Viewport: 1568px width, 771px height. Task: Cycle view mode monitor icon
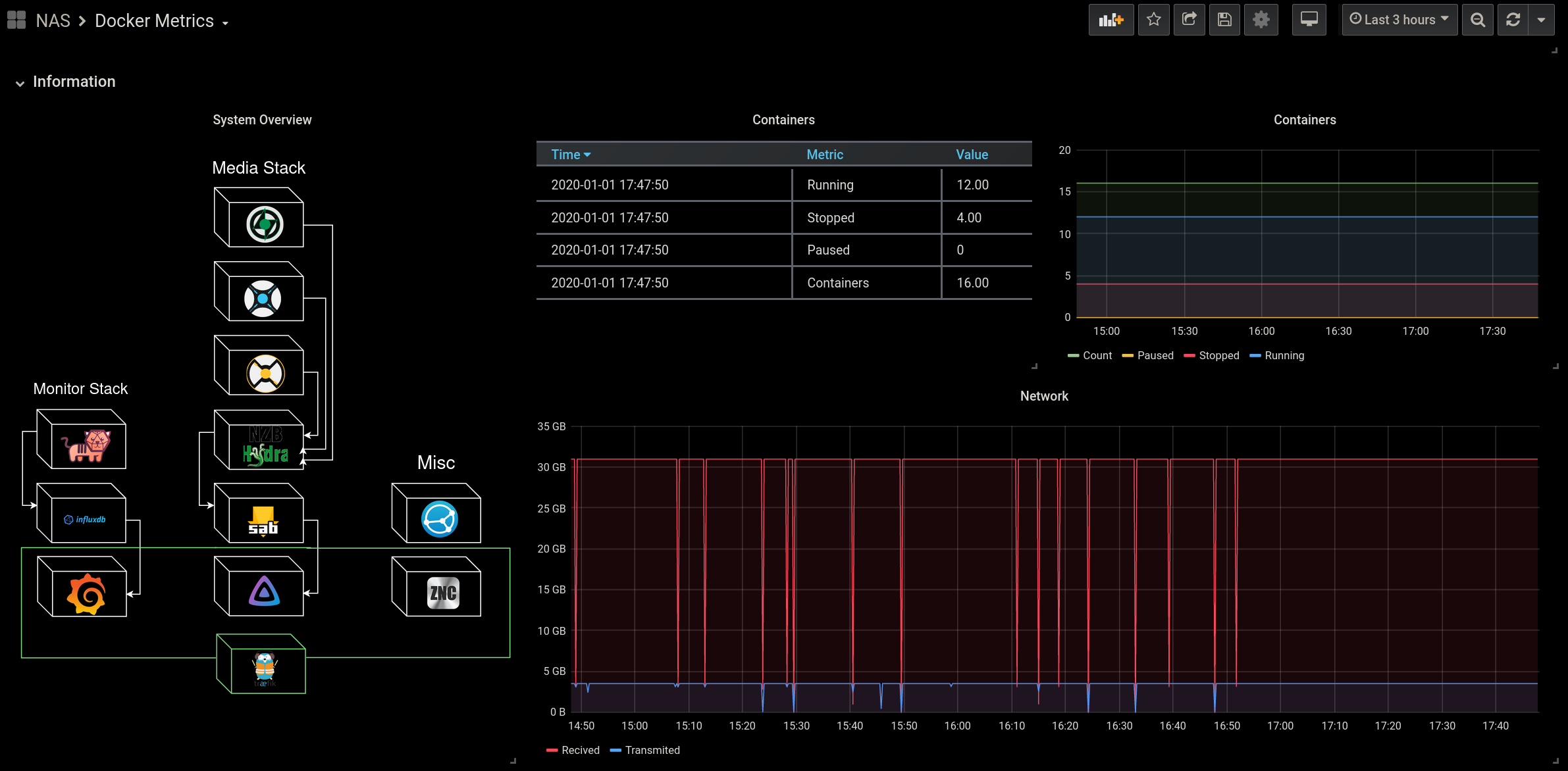click(x=1309, y=20)
